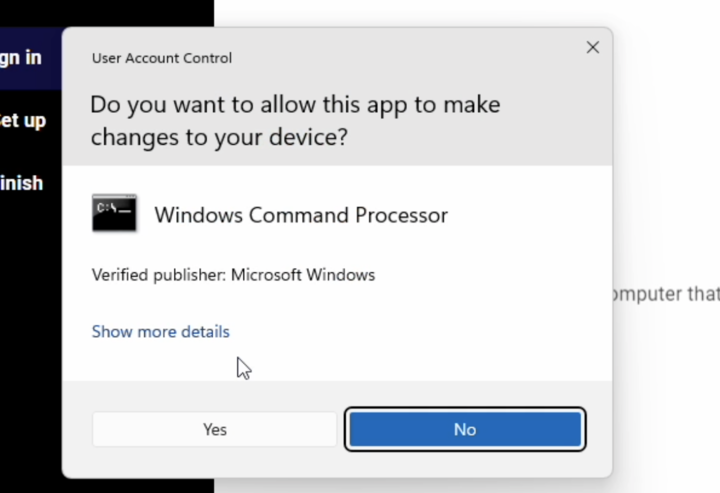Click the "changes to your device?" heading line
Viewport: 720px width, 493px height.
pos(219,137)
